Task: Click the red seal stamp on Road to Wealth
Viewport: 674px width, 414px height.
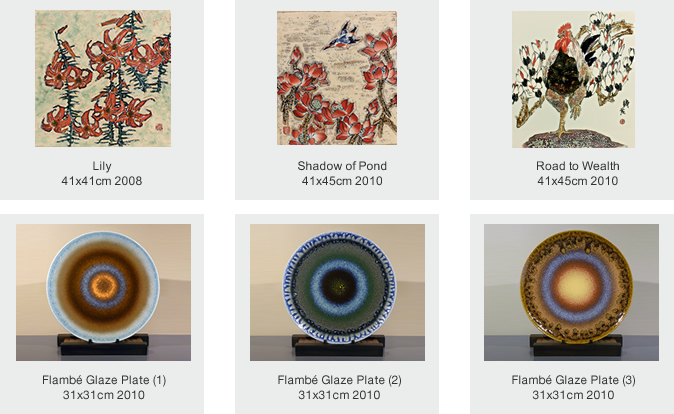Action: [x=622, y=122]
